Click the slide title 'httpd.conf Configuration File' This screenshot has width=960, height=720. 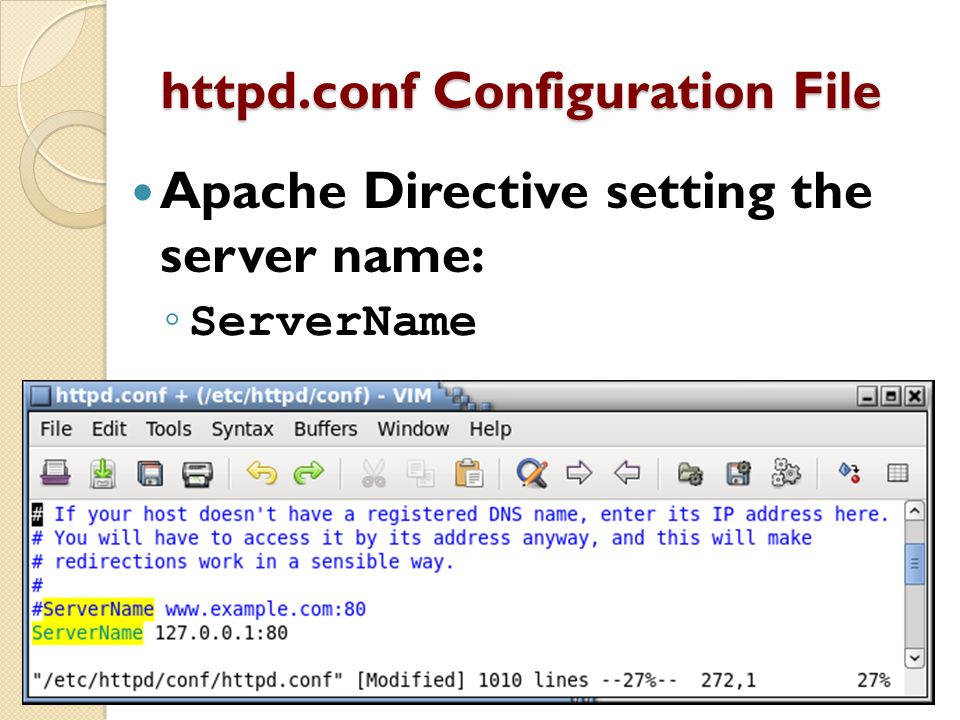[520, 92]
